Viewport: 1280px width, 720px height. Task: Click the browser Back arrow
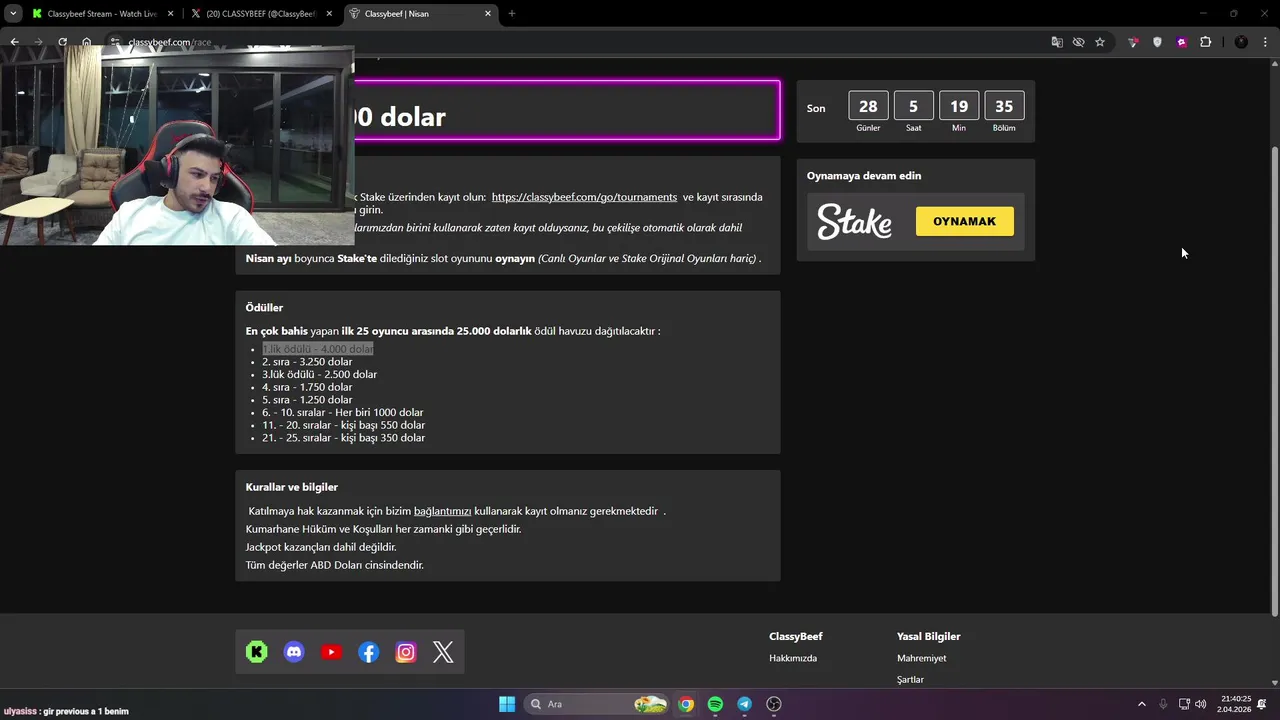[x=14, y=42]
